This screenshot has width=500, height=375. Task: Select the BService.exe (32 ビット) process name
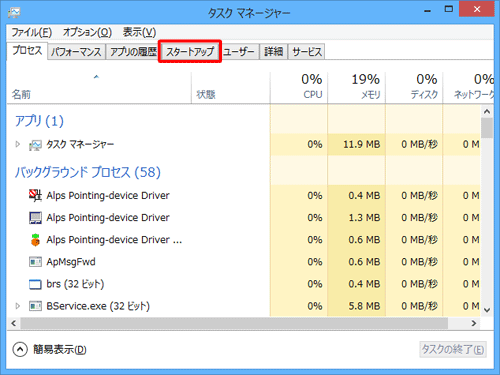click(98, 306)
